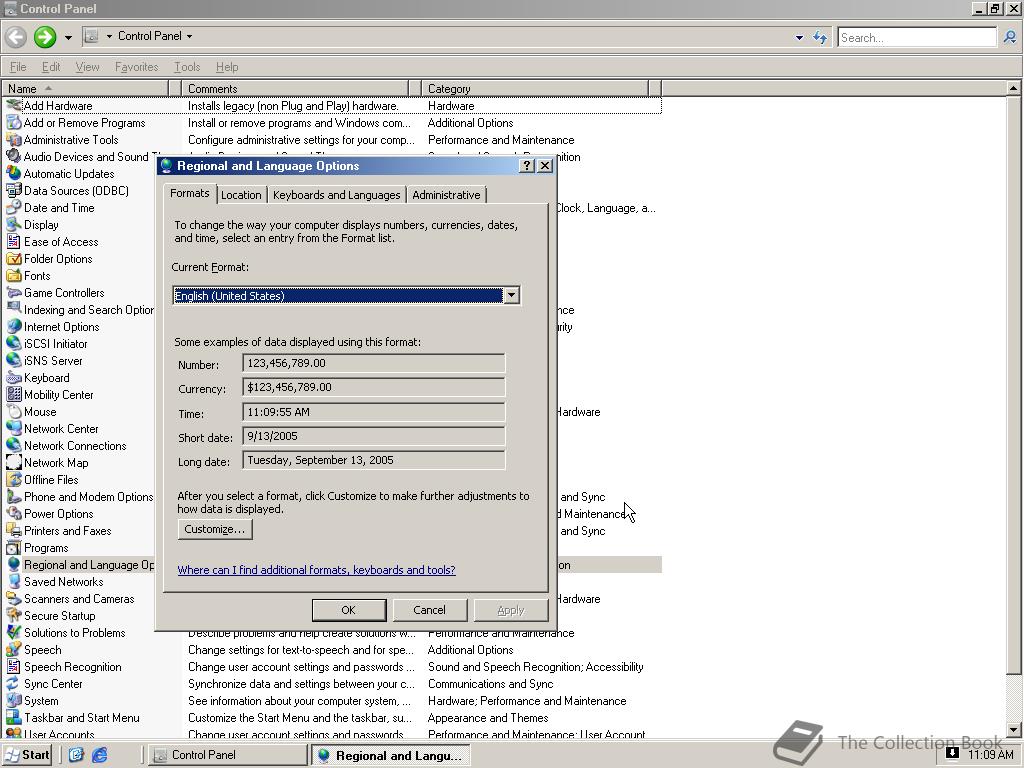This screenshot has height=768, width=1024.
Task: Click the green Forward navigation button
Action: pyautogui.click(x=44, y=37)
